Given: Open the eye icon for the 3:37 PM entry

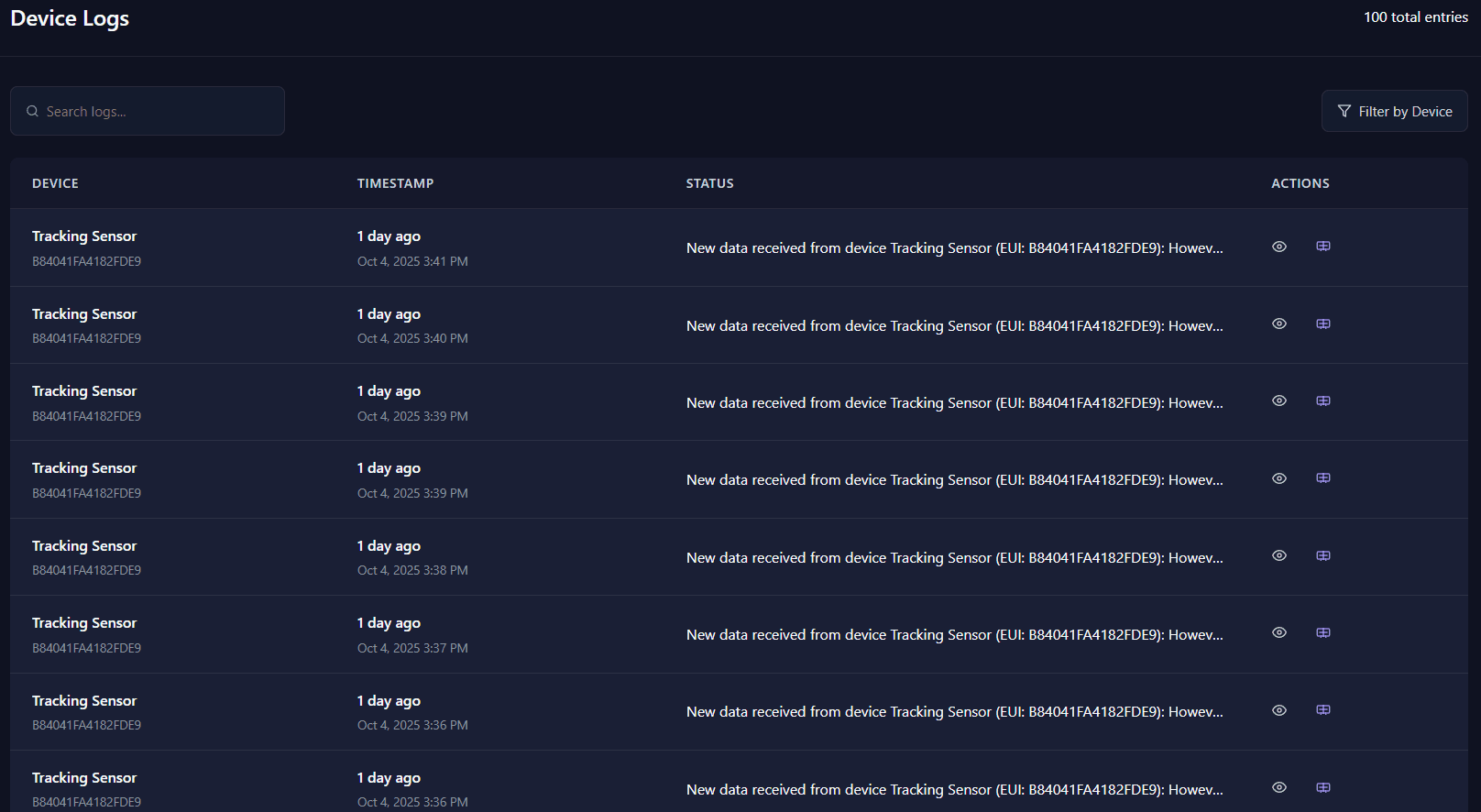Looking at the screenshot, I should coord(1279,632).
